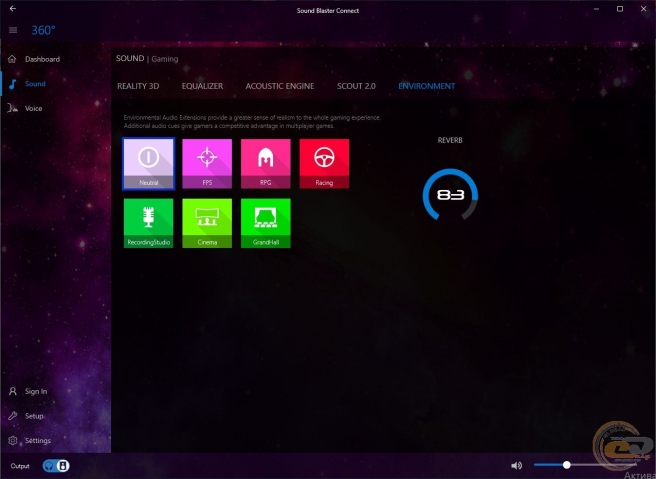Click the Gaming label in the SOUND header

(x=165, y=59)
